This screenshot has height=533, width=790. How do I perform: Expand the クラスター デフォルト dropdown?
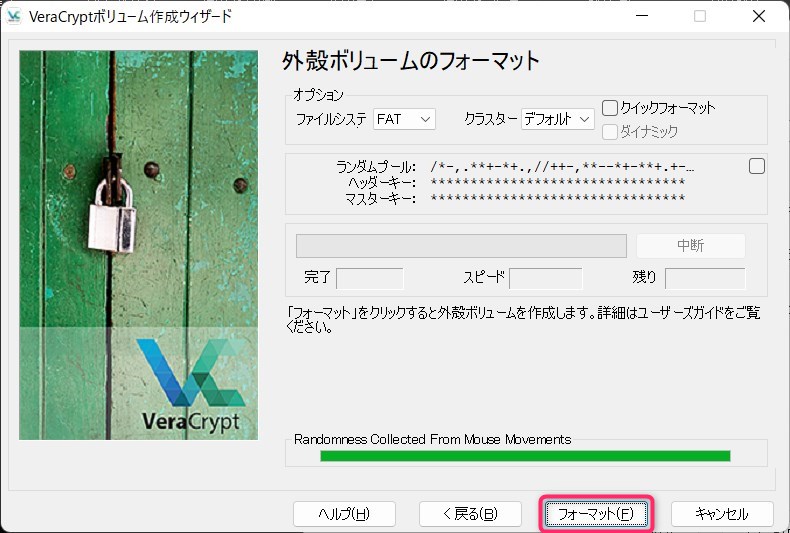[x=558, y=119]
